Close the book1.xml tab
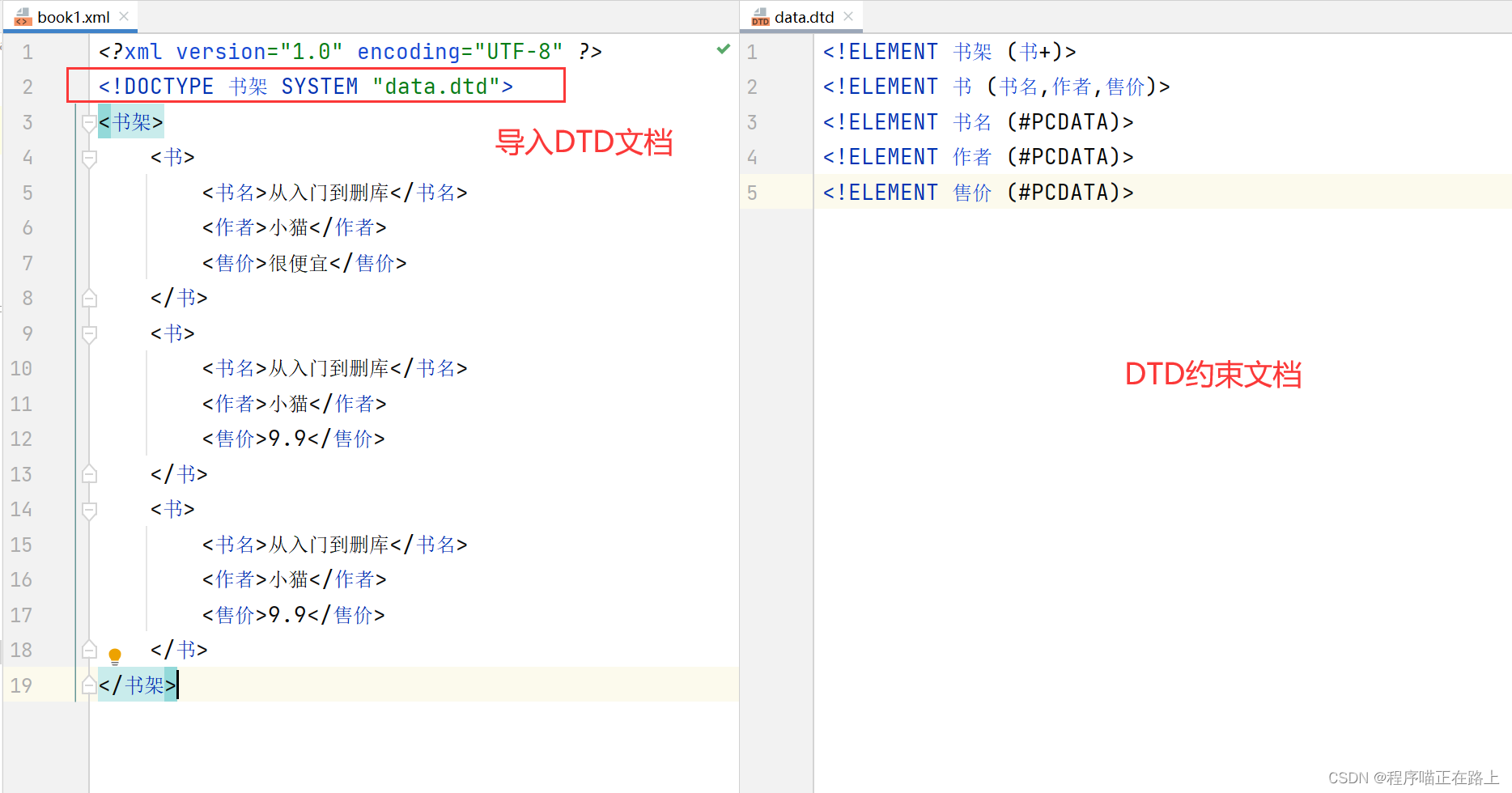Screen dimensions: 1512x793 pyautogui.click(x=124, y=16)
